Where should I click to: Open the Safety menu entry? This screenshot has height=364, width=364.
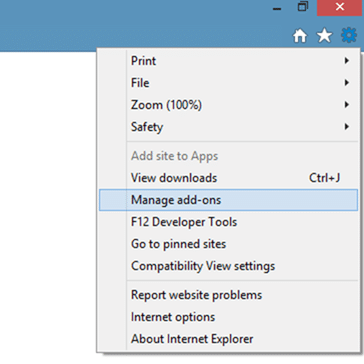click(228, 127)
